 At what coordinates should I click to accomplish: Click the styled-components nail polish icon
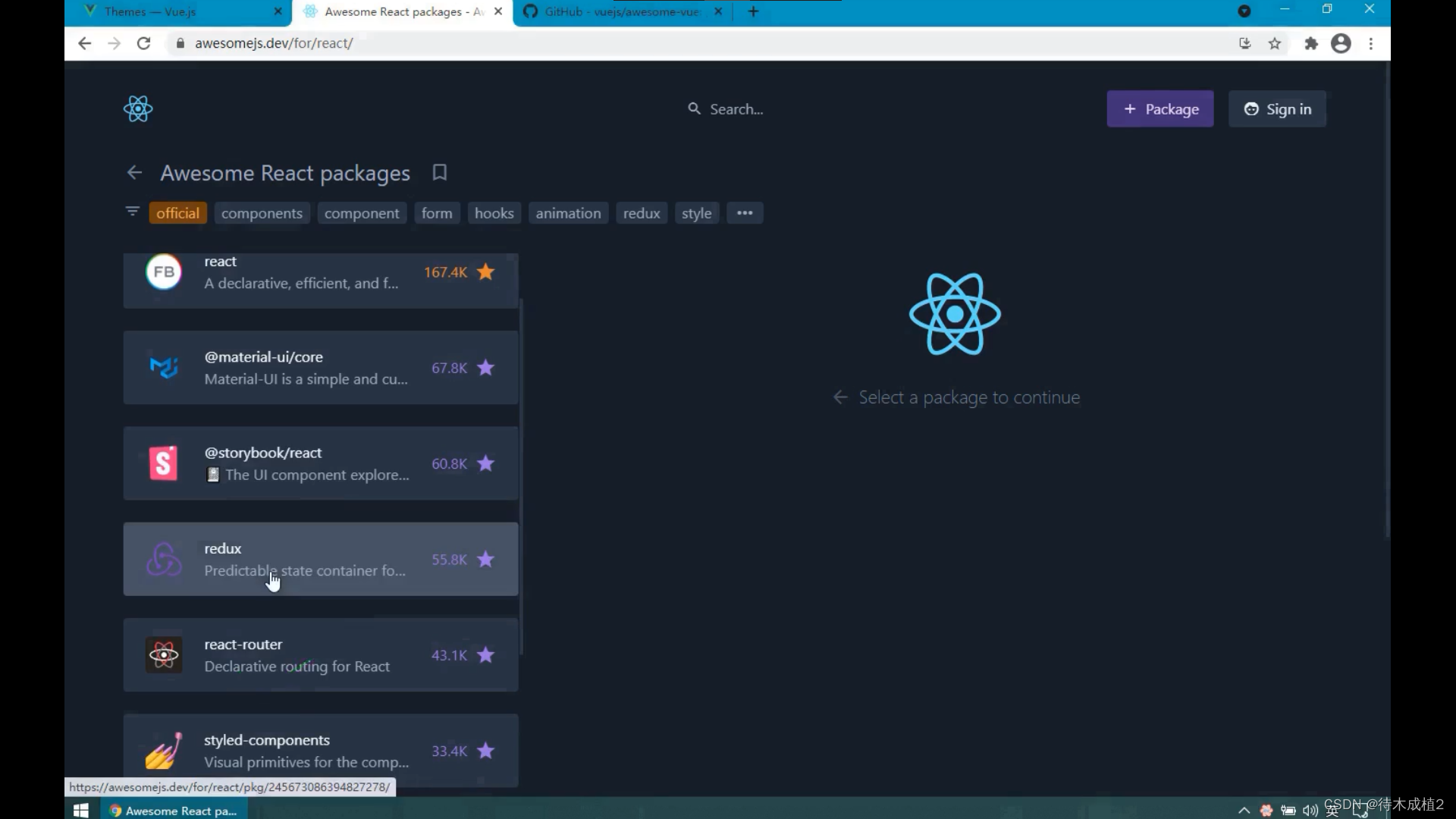click(x=164, y=751)
